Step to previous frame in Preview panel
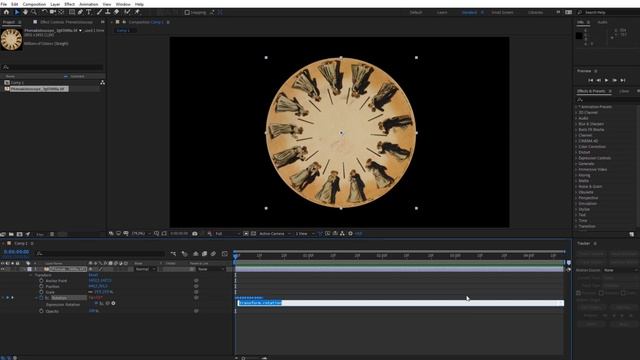The width and height of the screenshot is (640, 360). [x=599, y=80]
